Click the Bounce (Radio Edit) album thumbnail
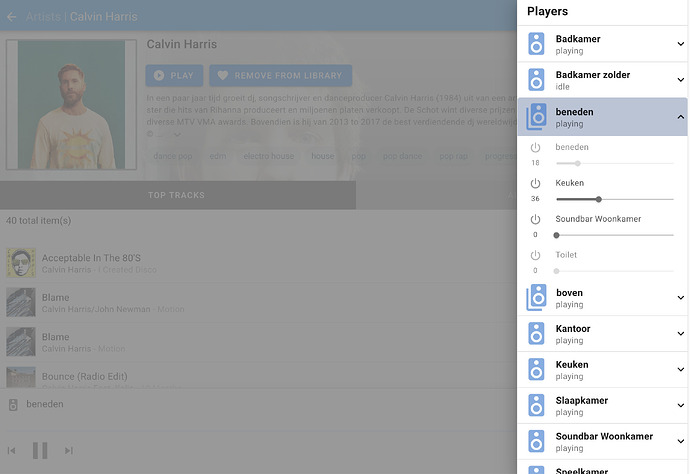Screen dimensions: 690x474 point(21,378)
